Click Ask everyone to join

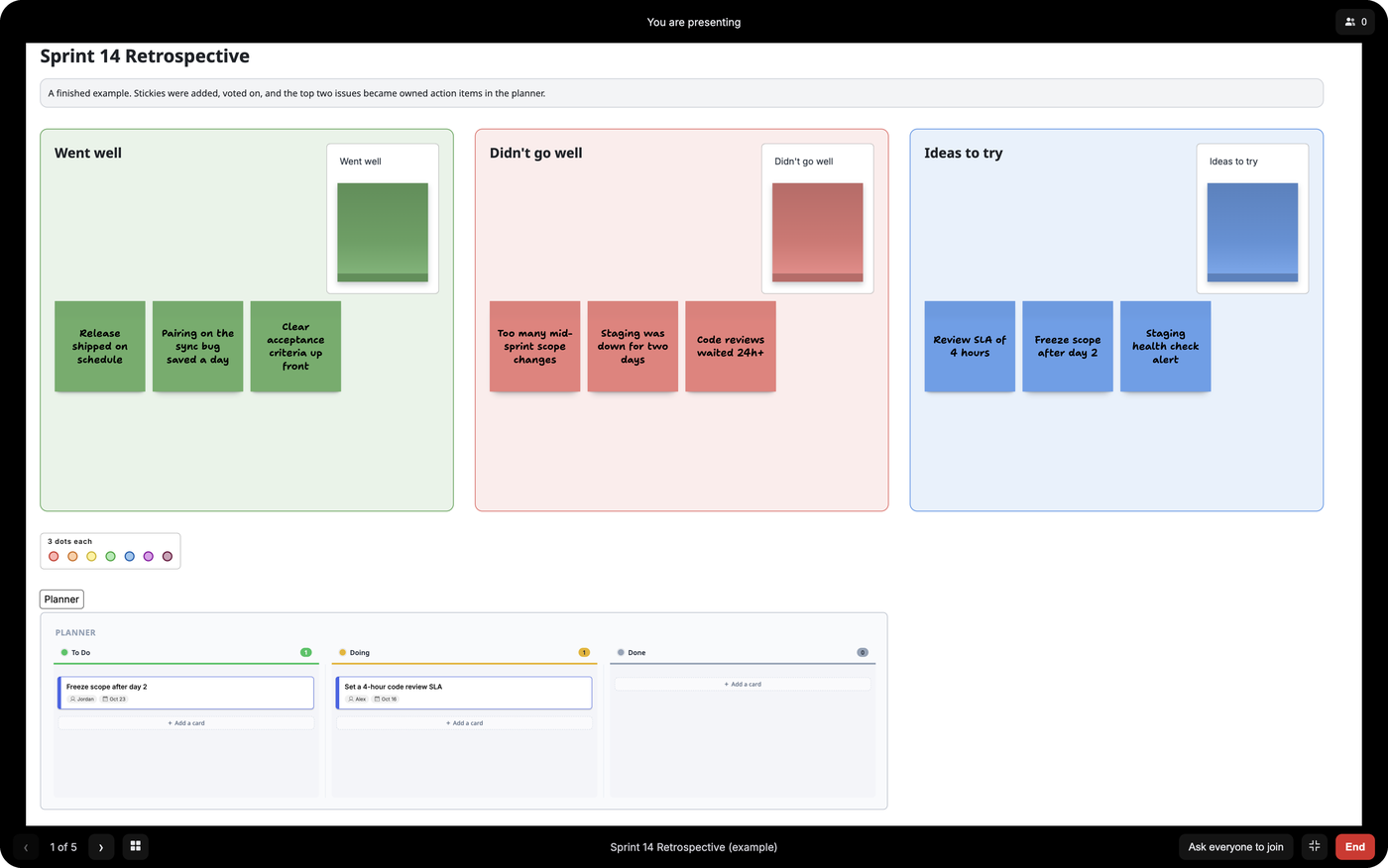[x=1235, y=846]
